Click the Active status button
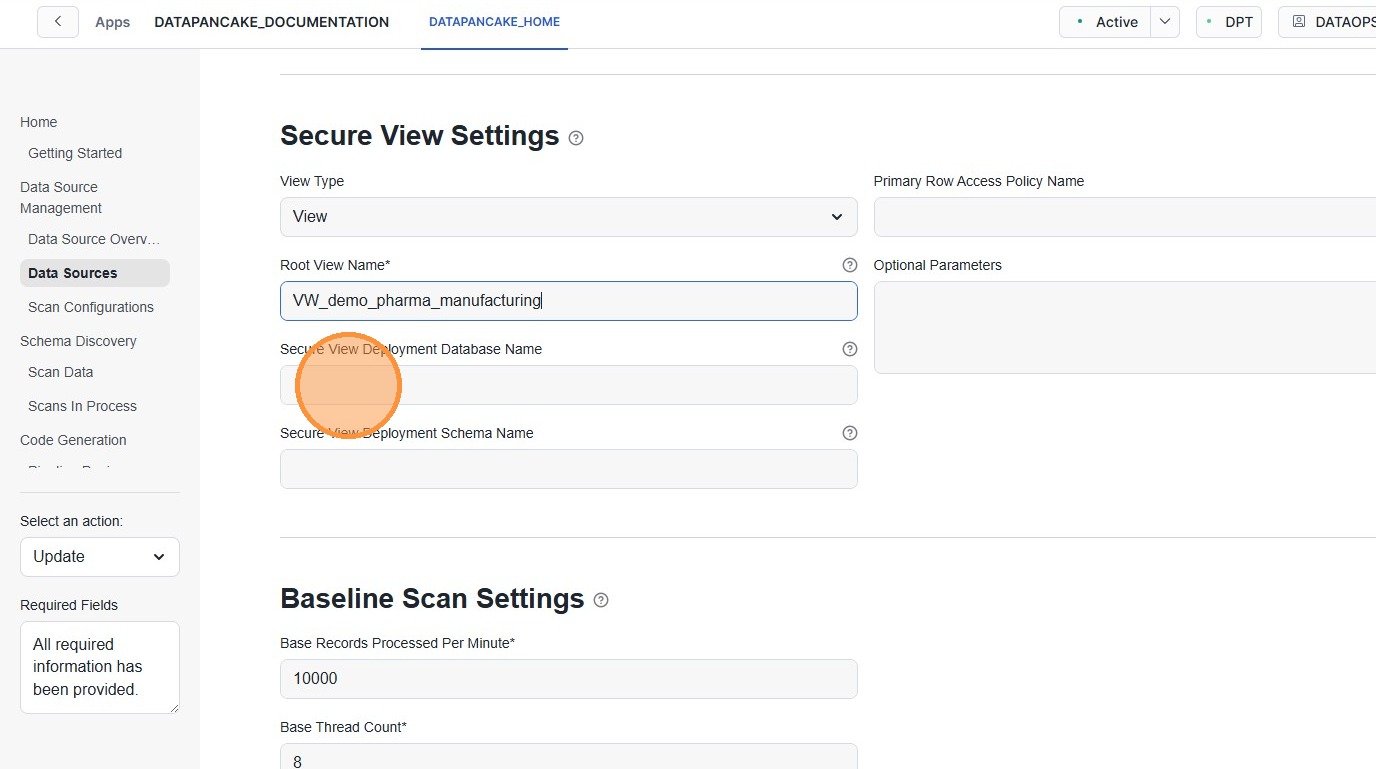Viewport: 1376px width, 769px height. (1106, 22)
